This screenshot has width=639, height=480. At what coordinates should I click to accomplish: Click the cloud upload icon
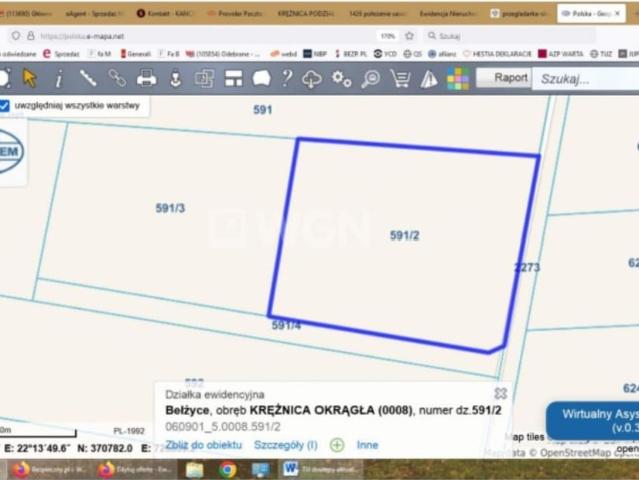pyautogui.click(x=312, y=78)
